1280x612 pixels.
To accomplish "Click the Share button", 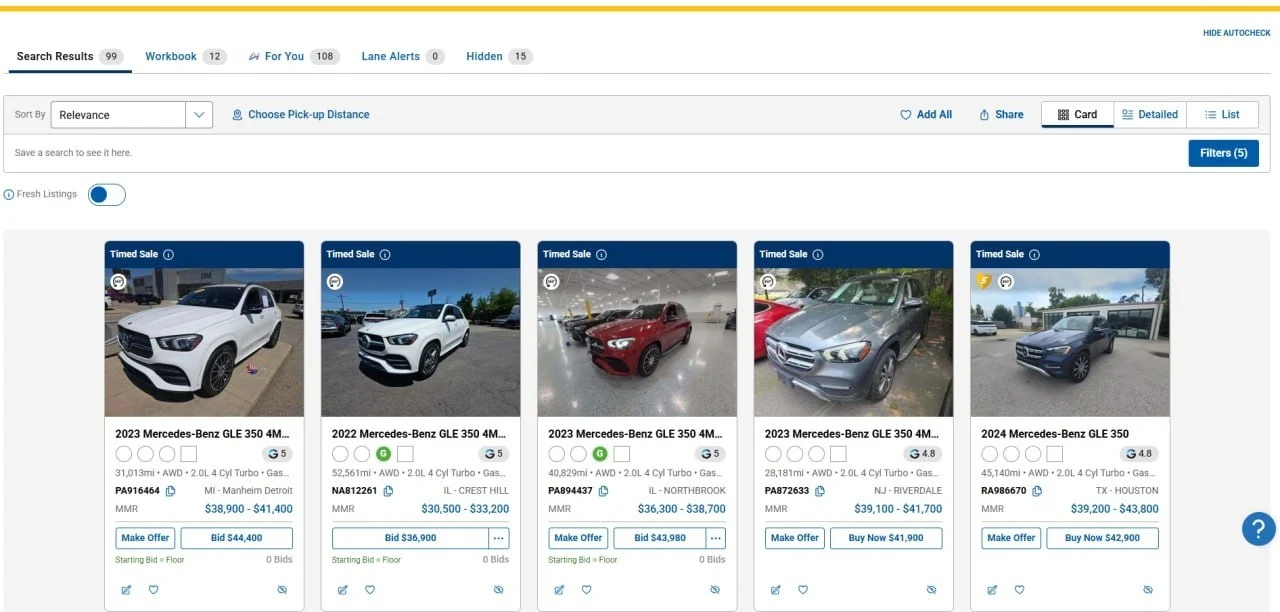I will coord(1001,115).
